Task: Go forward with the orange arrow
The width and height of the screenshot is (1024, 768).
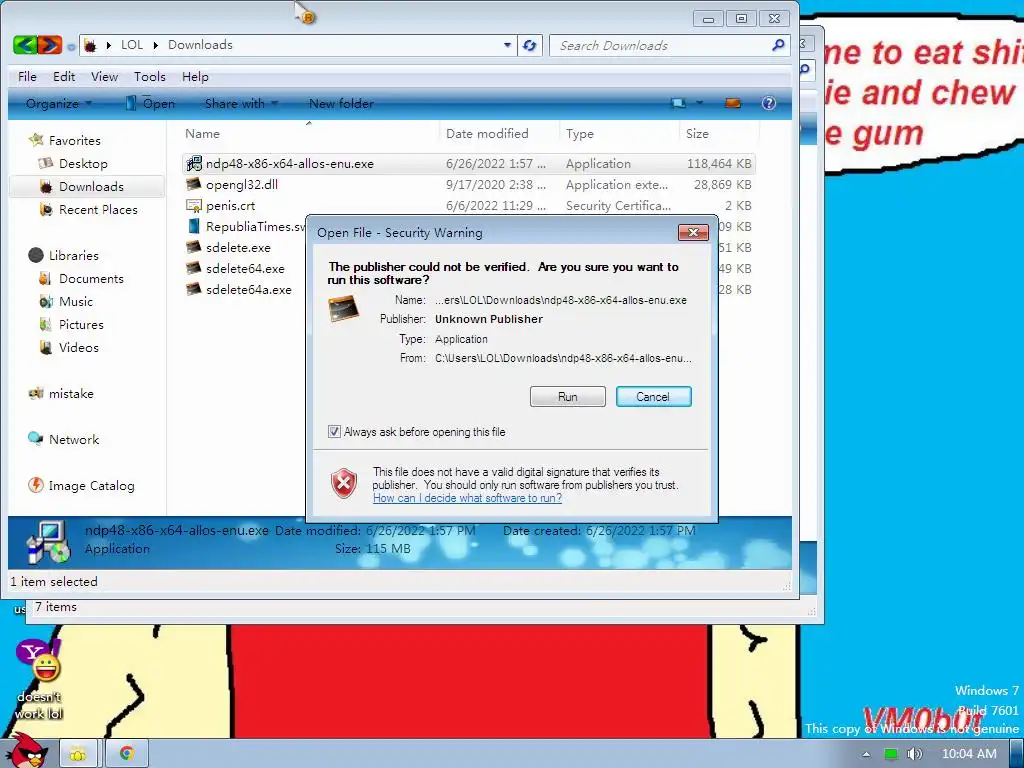Action: [50, 44]
